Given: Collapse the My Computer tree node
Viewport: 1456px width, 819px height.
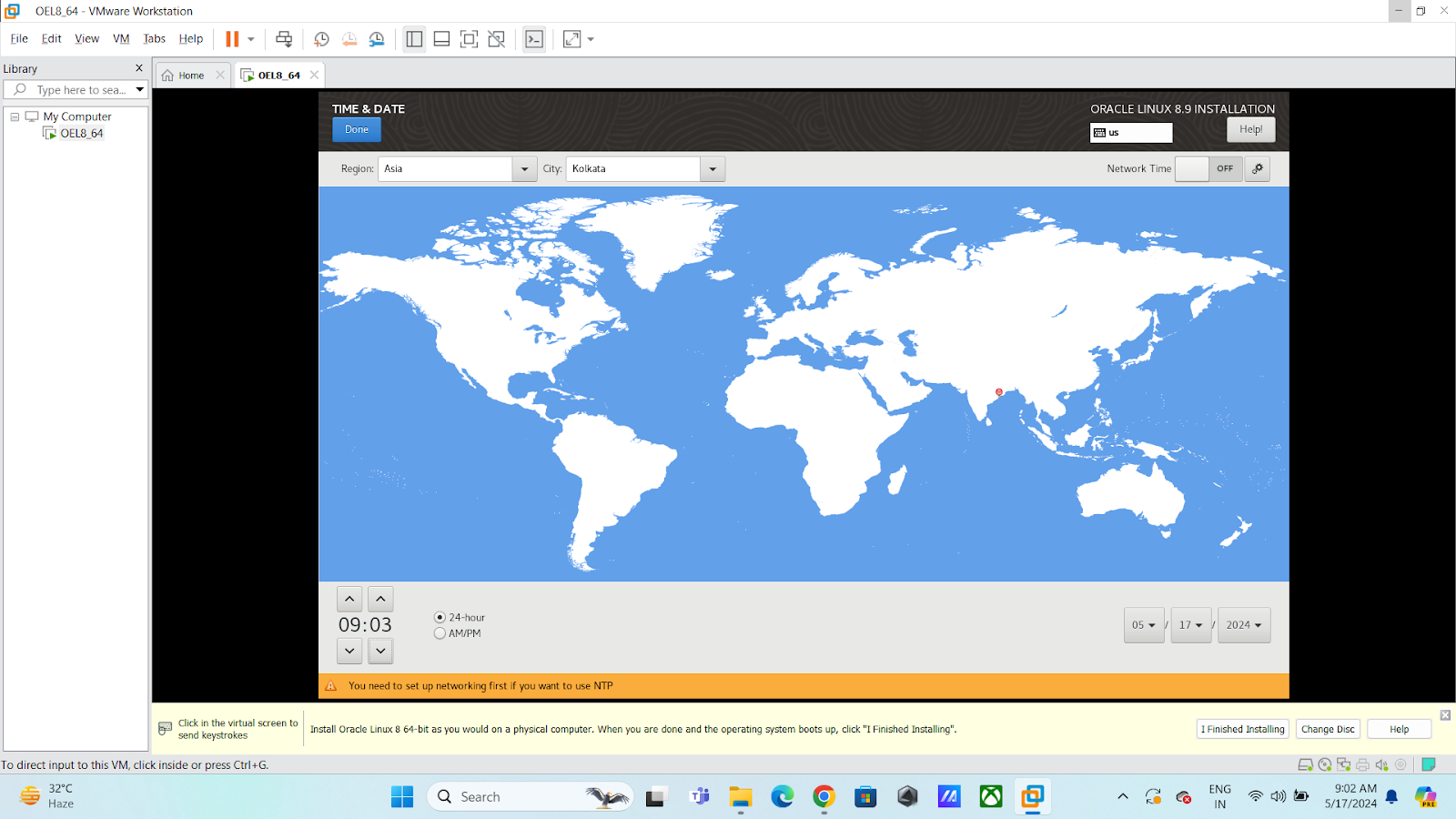Looking at the screenshot, I should pos(15,116).
